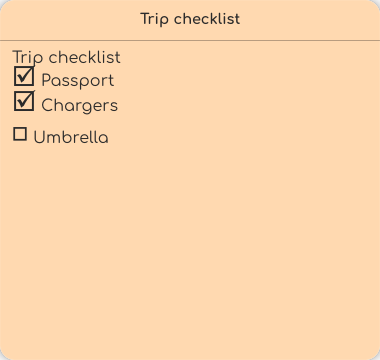
Task: Click the note title in the header bar
Action: point(190,19)
